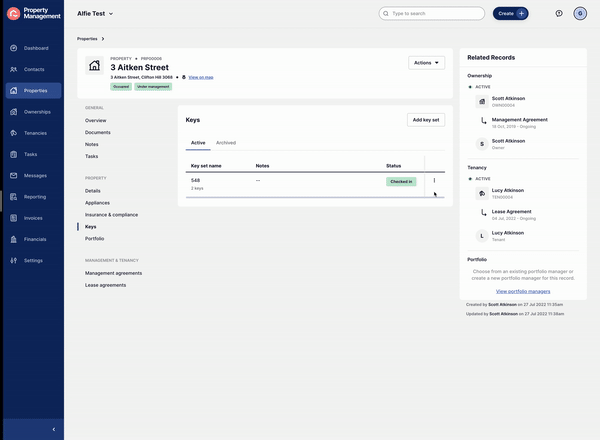This screenshot has height=440, width=600.
Task: Collapse the sidebar with the chevron
Action: pos(54,429)
